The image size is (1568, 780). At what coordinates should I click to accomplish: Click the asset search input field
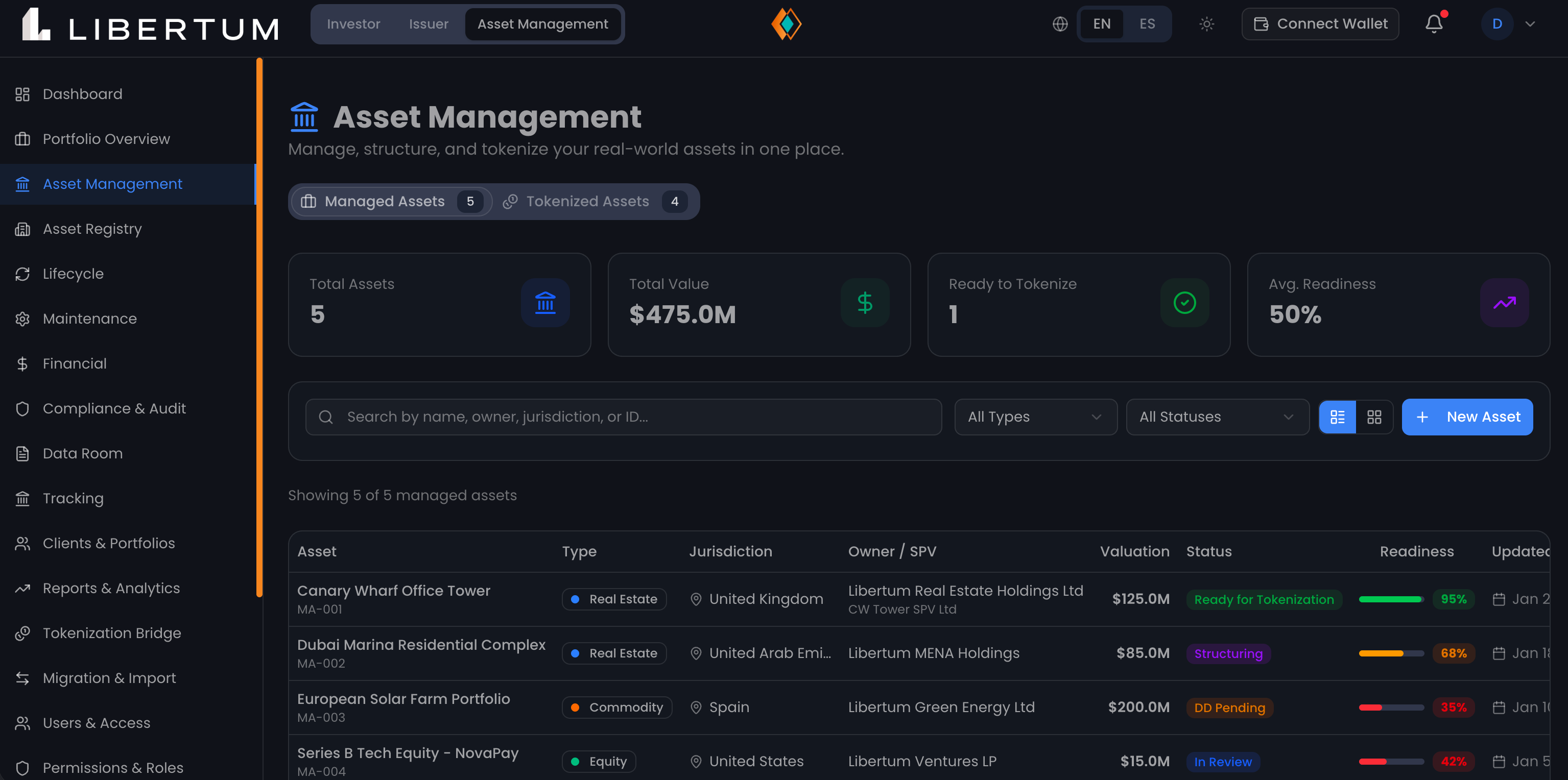[623, 417]
